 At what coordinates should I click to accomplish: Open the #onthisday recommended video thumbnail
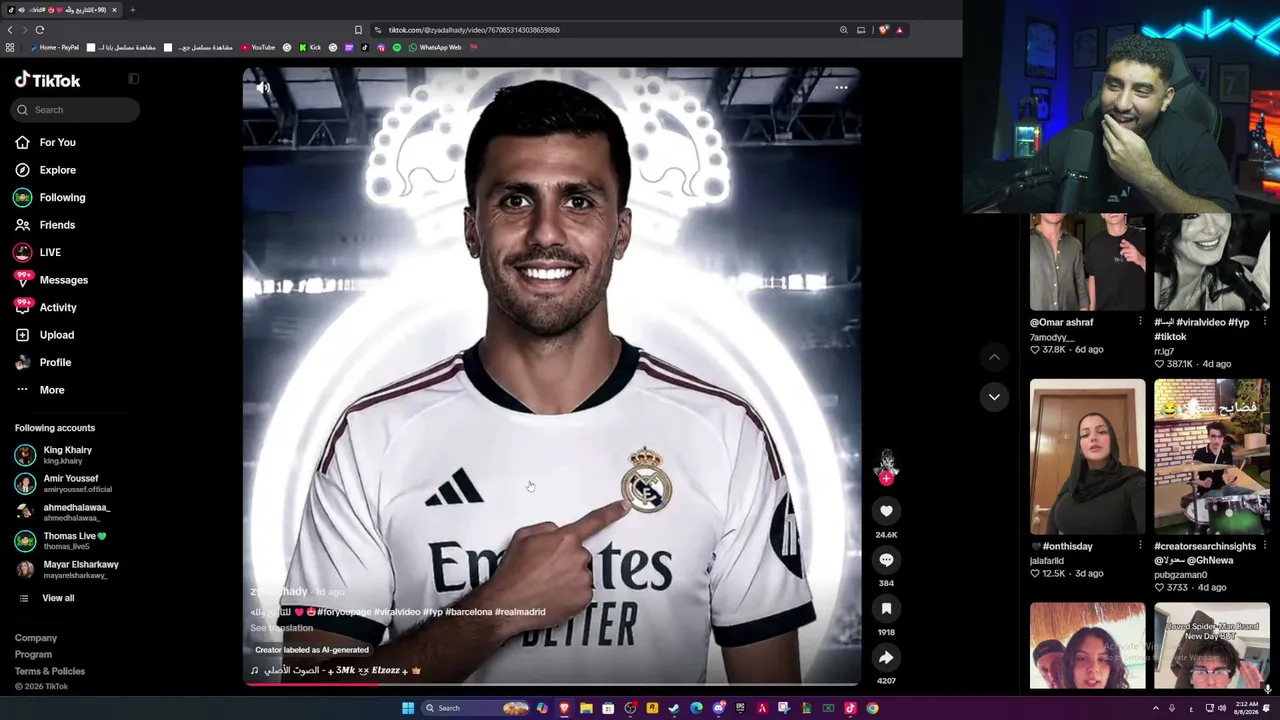[x=1087, y=457]
